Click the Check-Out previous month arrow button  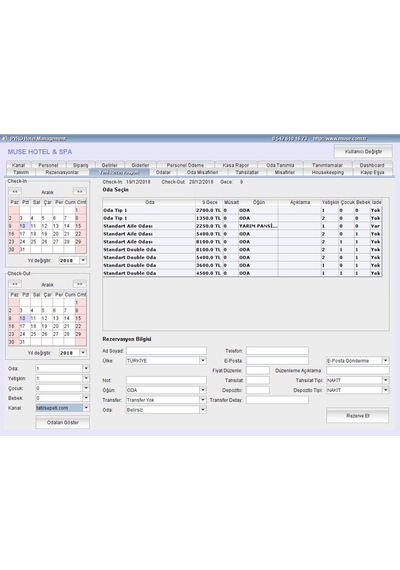tap(15, 284)
